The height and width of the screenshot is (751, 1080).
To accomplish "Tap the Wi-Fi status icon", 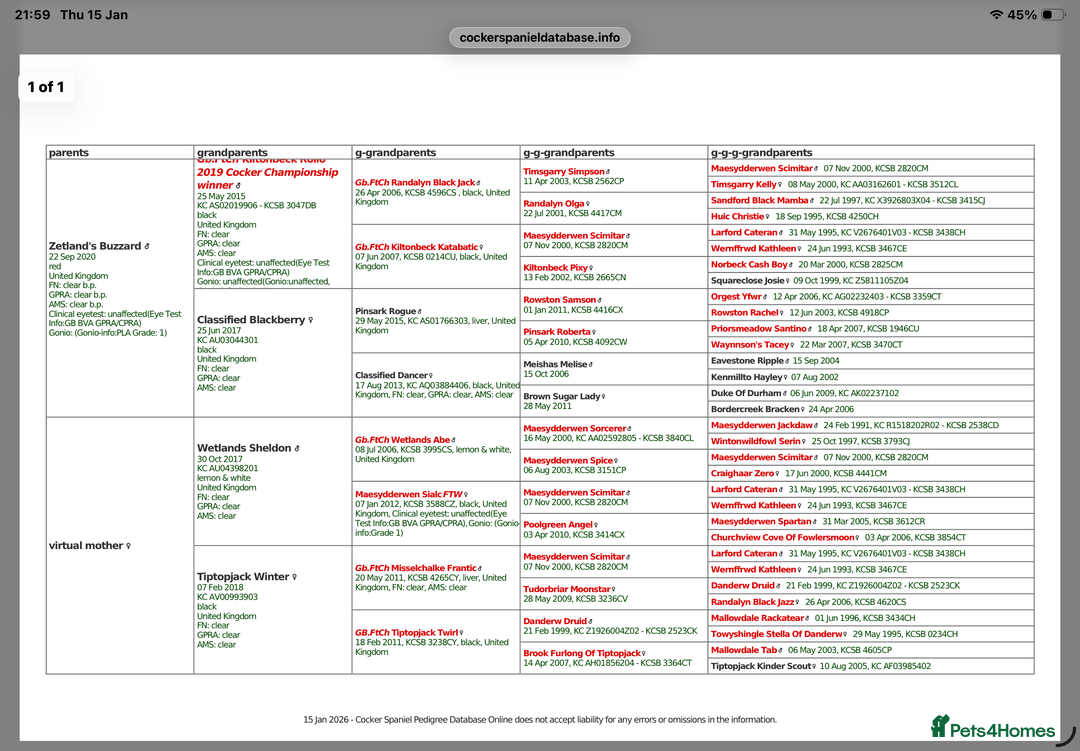I will (x=995, y=15).
